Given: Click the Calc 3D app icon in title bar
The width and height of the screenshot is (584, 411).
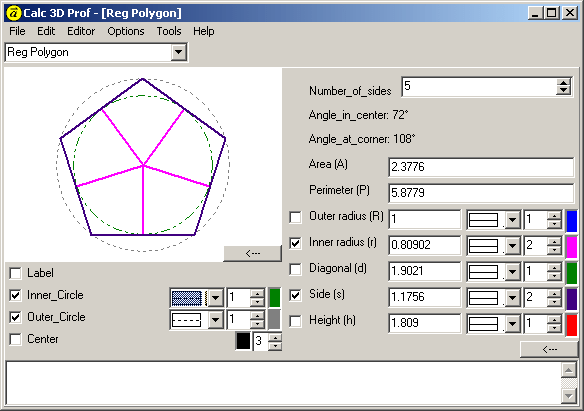Looking at the screenshot, I should point(14,13).
